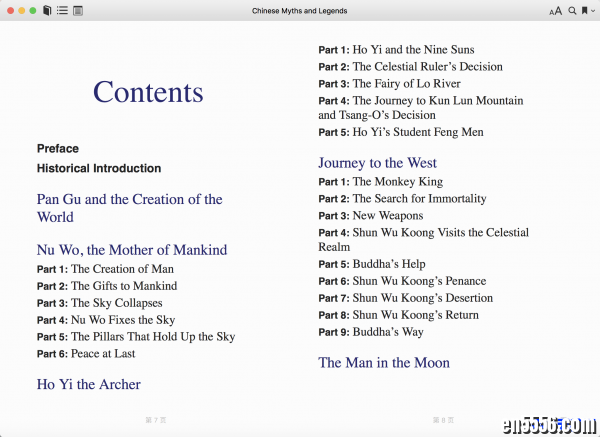Image resolution: width=600 pixels, height=437 pixels.
Task: Go to Ho Yi the Archer chapter
Action: tap(89, 384)
